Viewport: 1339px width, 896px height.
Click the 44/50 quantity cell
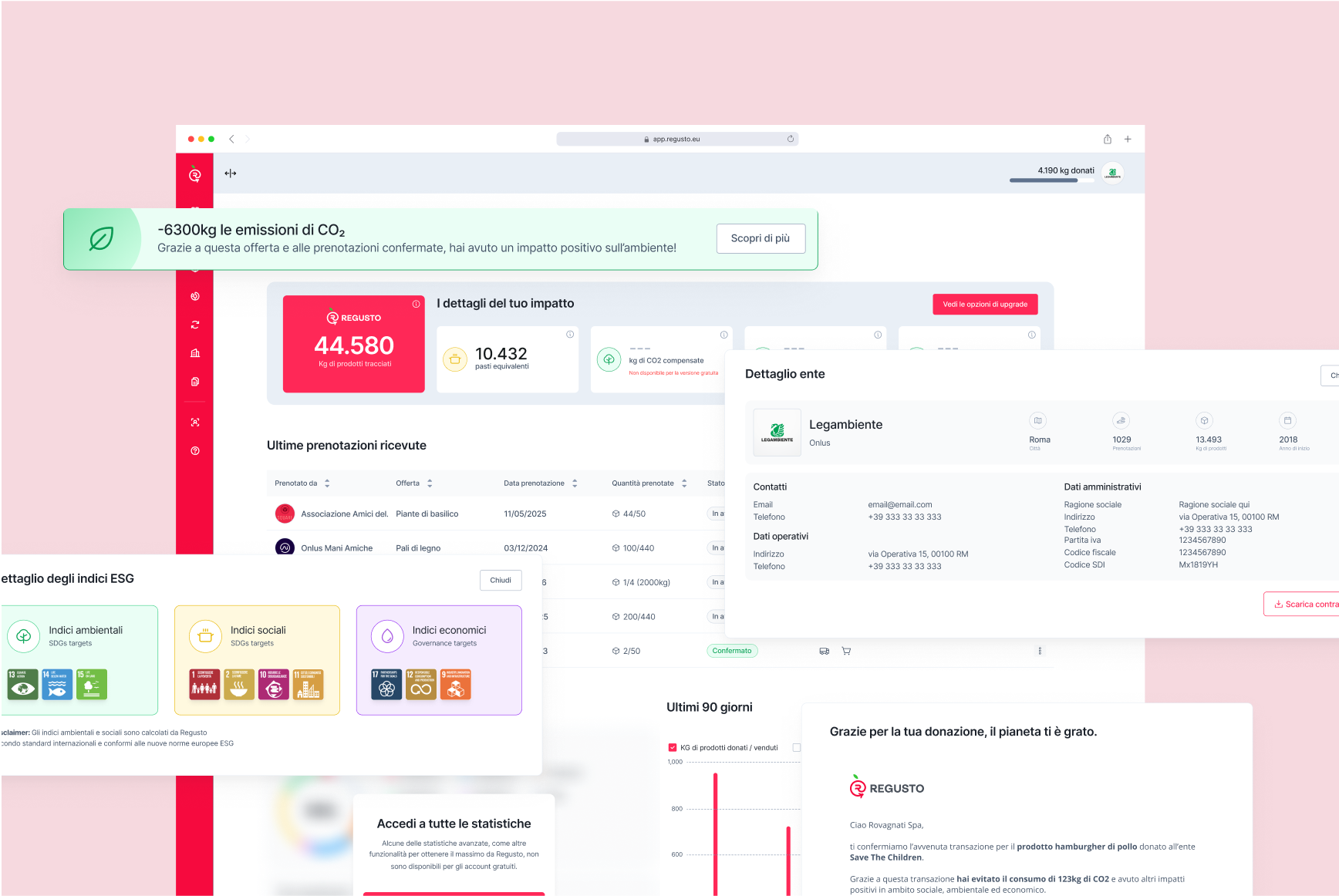(x=629, y=514)
